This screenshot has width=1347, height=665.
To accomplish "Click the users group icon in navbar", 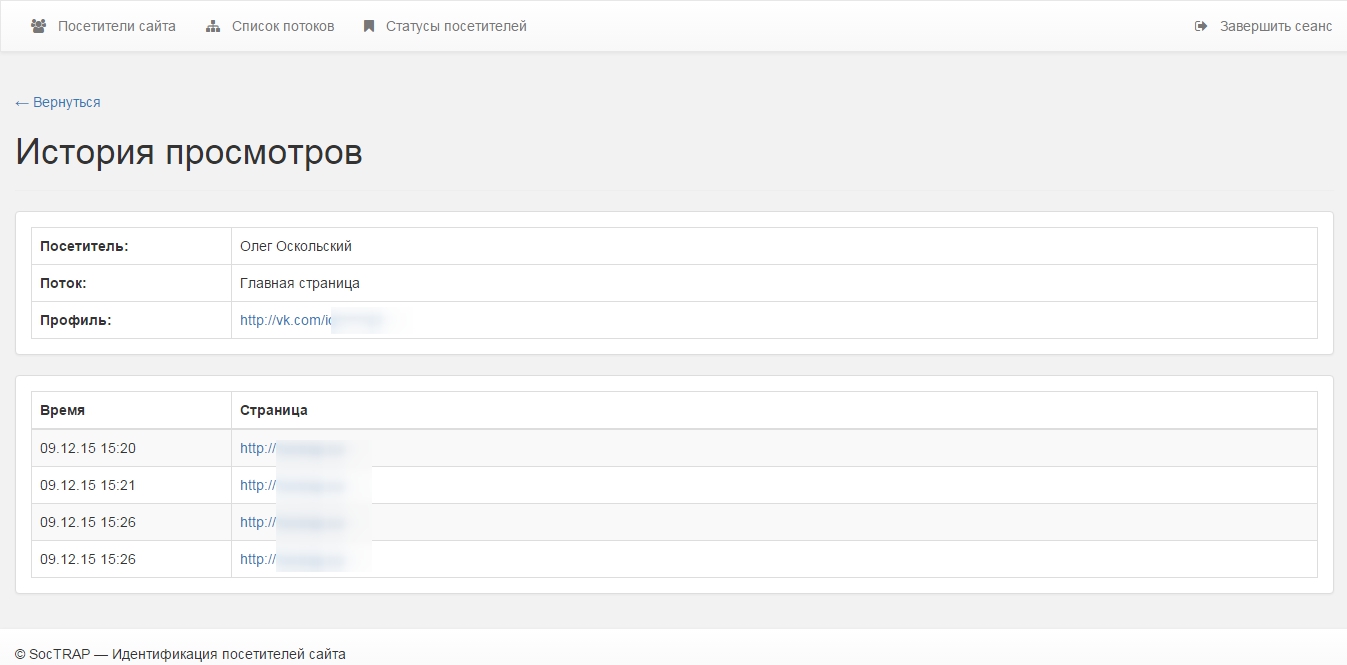I will [x=39, y=26].
